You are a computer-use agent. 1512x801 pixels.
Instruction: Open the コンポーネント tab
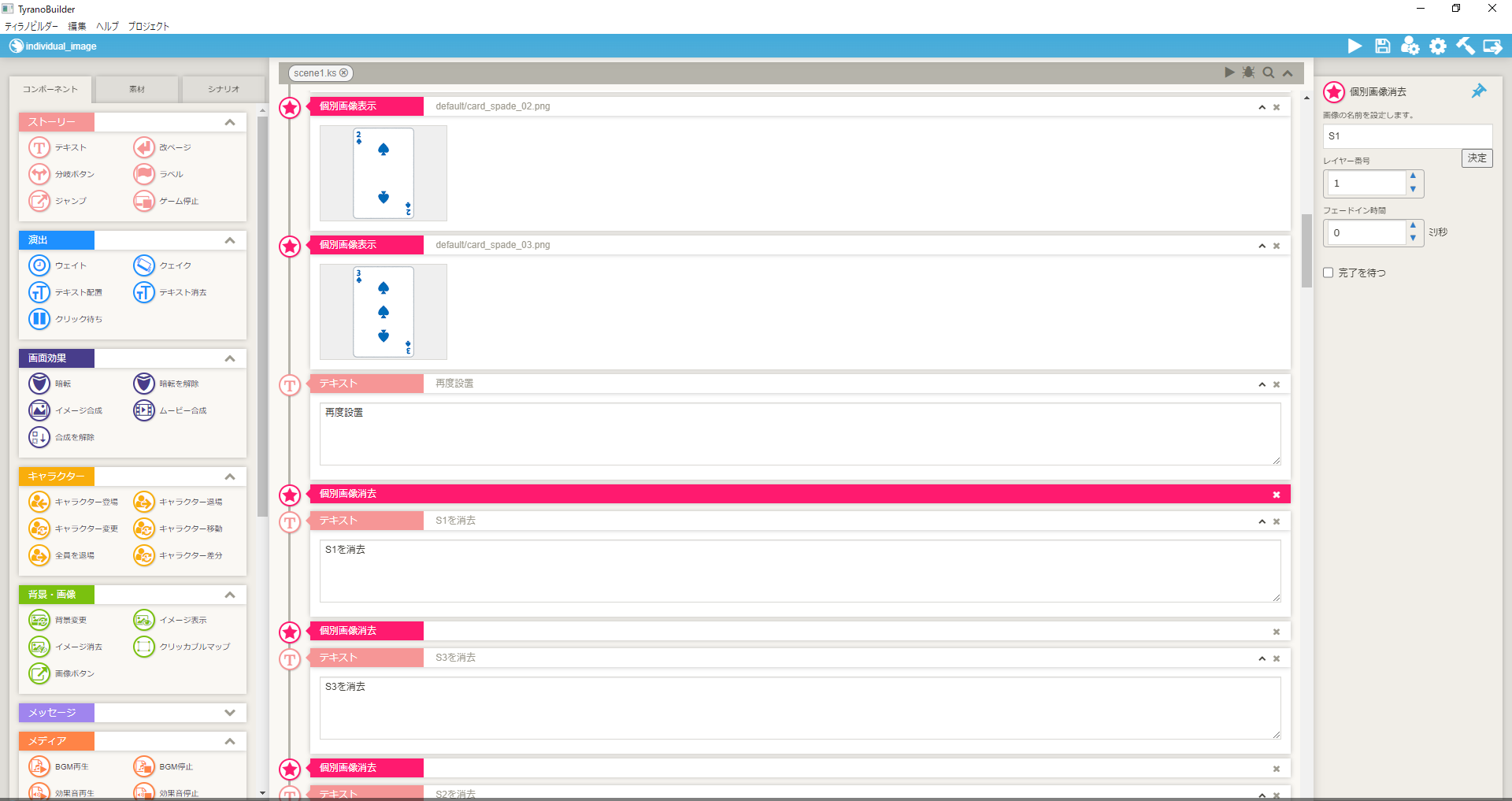(50, 89)
